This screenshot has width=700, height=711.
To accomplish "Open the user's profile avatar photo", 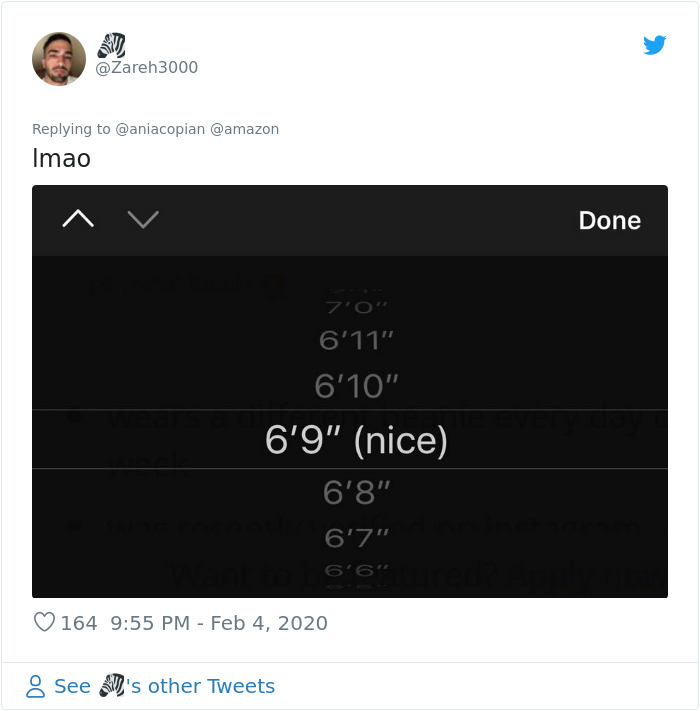I will [x=59, y=58].
